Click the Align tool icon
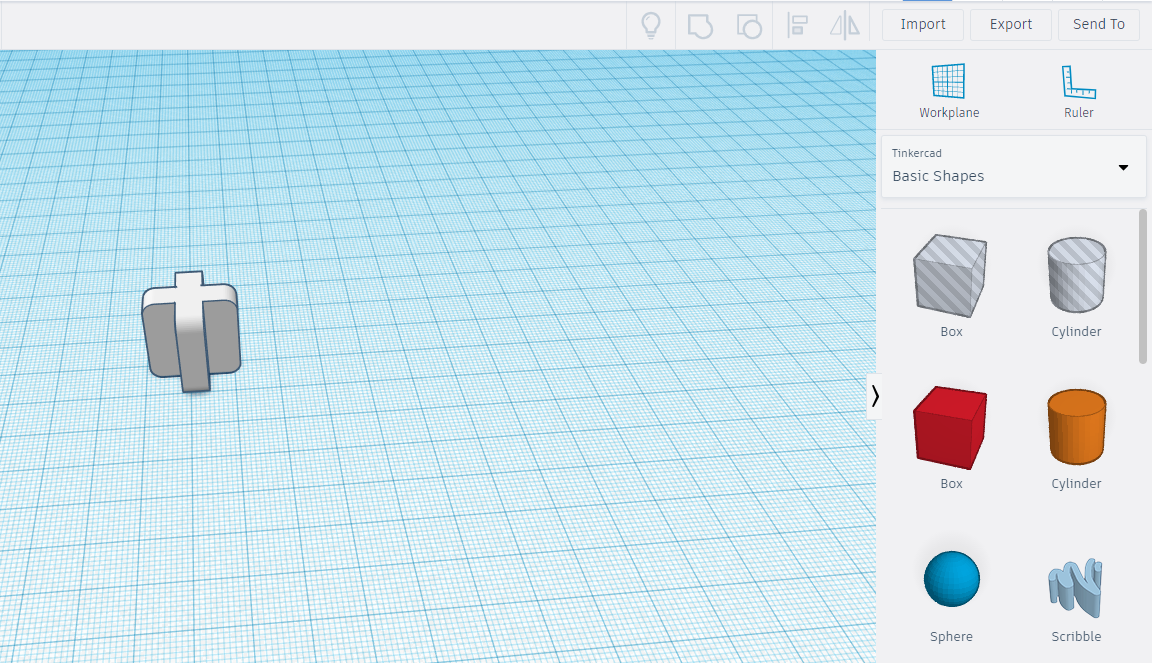Image resolution: width=1152 pixels, height=663 pixels. tap(797, 25)
